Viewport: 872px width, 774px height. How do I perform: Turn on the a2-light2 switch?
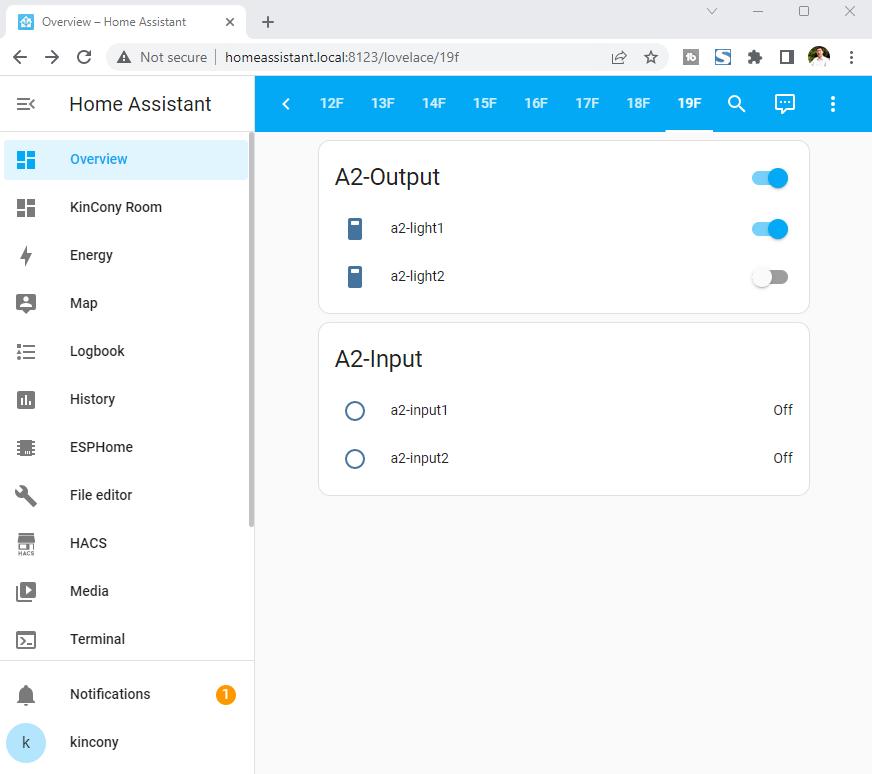[x=770, y=277]
